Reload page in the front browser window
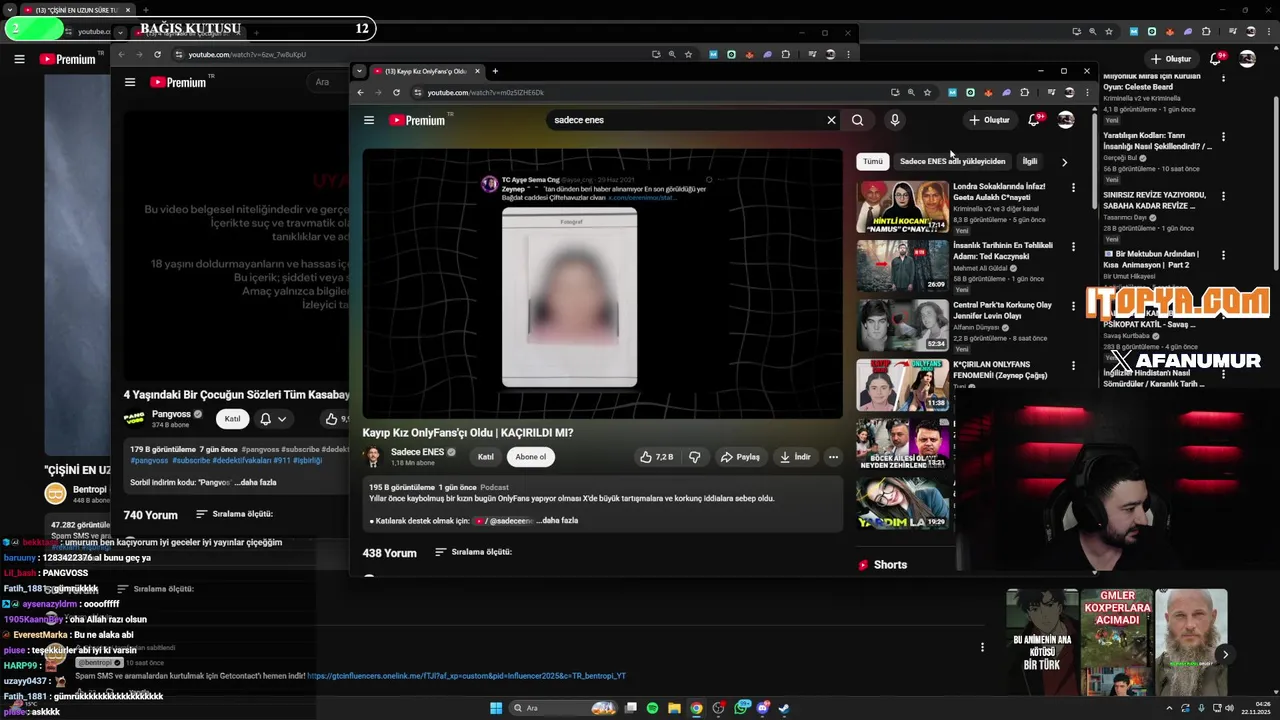The image size is (1280, 720). pyautogui.click(x=396, y=93)
